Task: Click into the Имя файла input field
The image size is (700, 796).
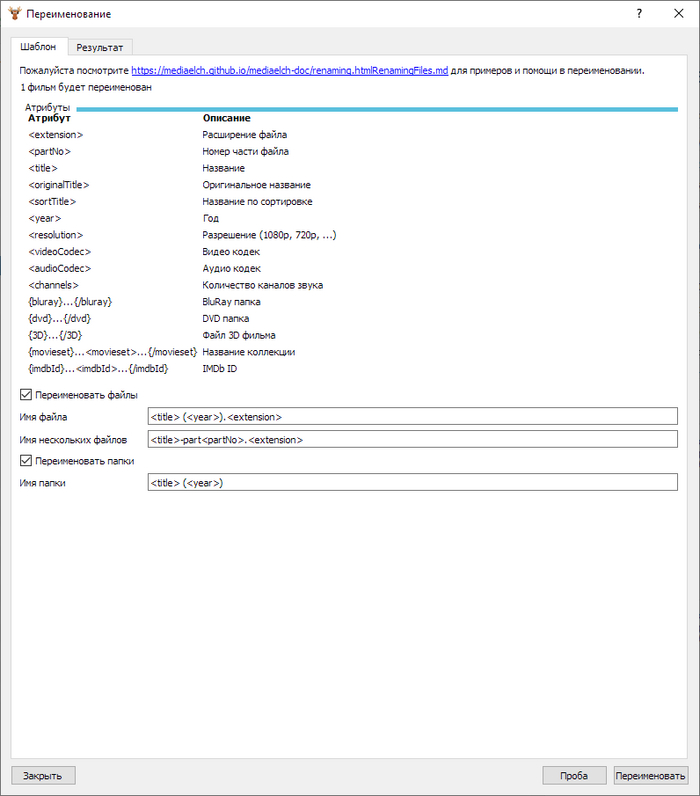Action: coord(412,416)
